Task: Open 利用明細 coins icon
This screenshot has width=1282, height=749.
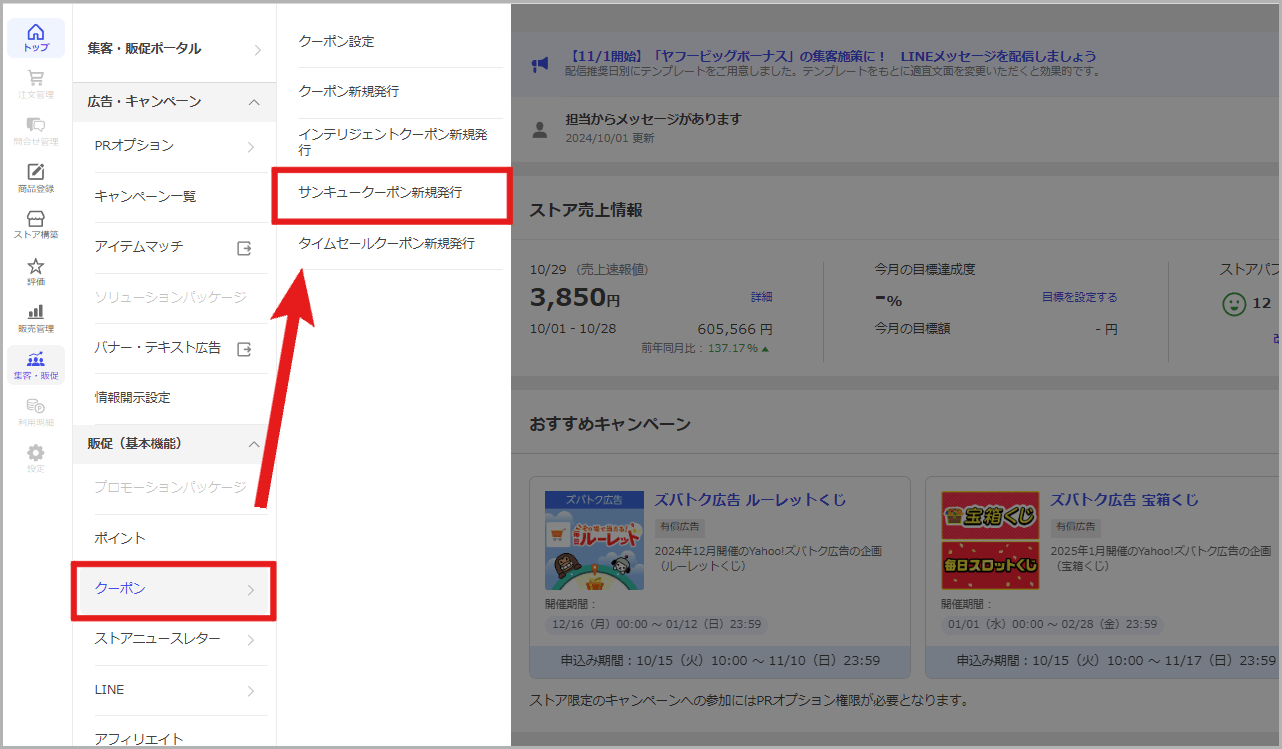Action: point(36,412)
